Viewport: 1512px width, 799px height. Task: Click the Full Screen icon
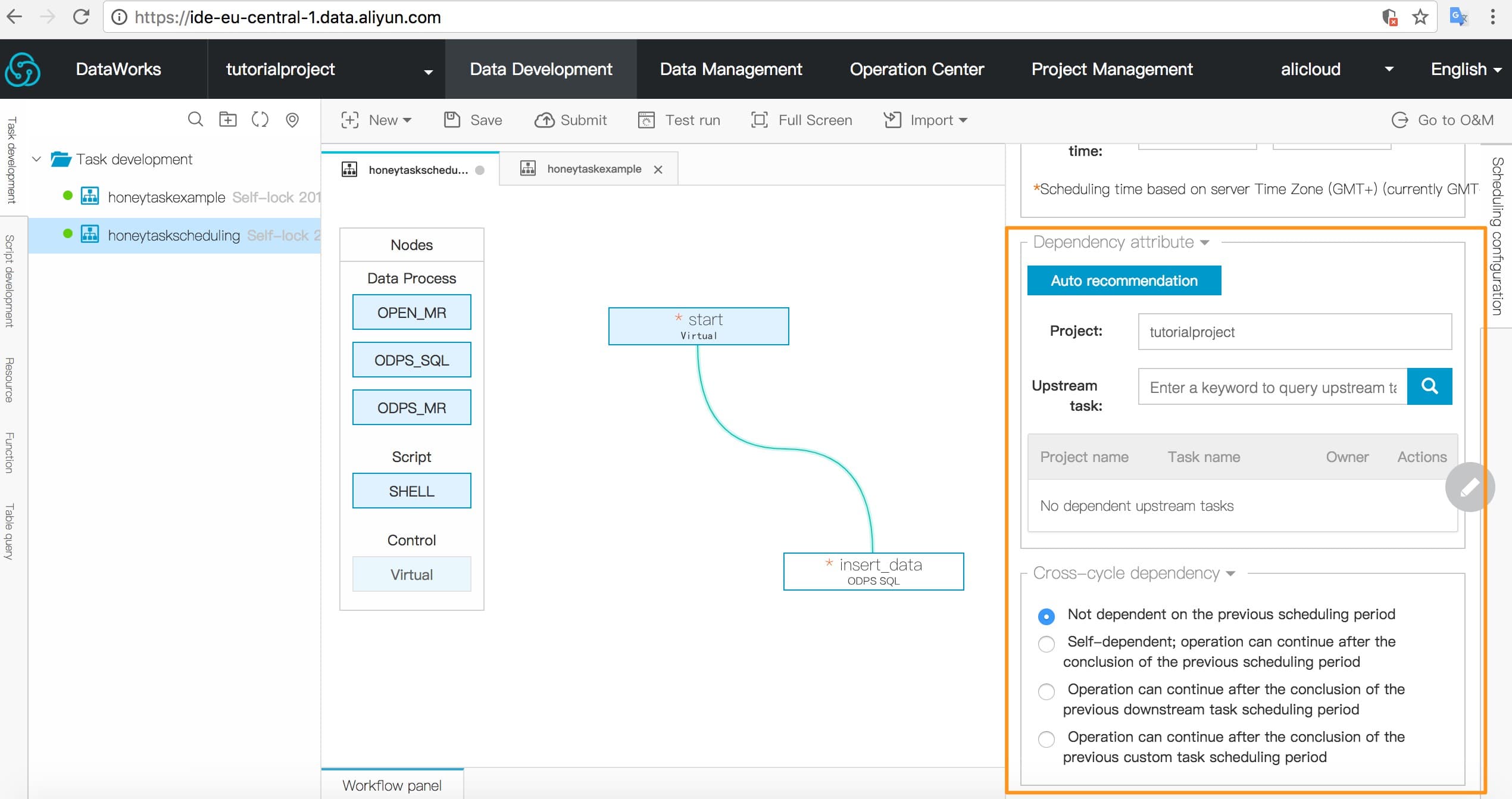point(759,120)
